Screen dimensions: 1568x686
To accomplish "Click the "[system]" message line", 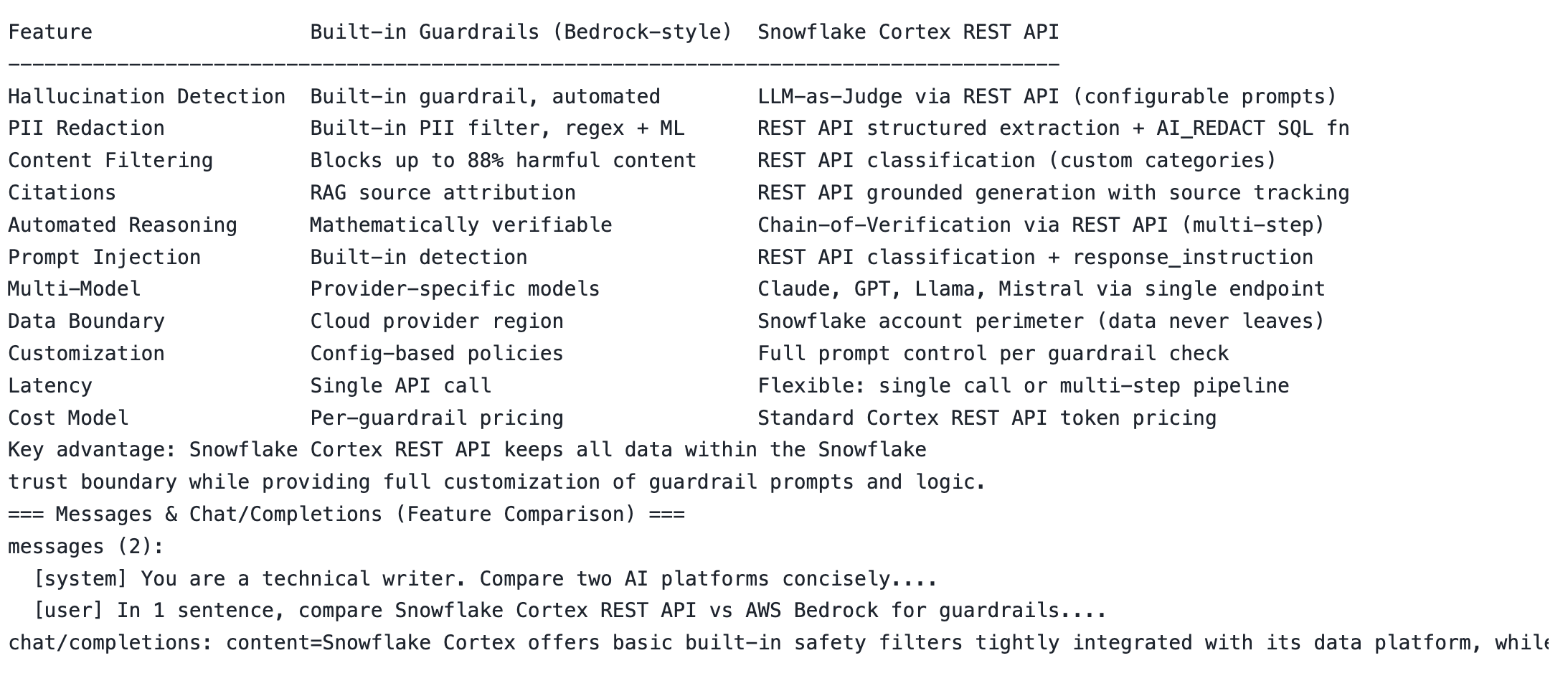I will point(485,579).
